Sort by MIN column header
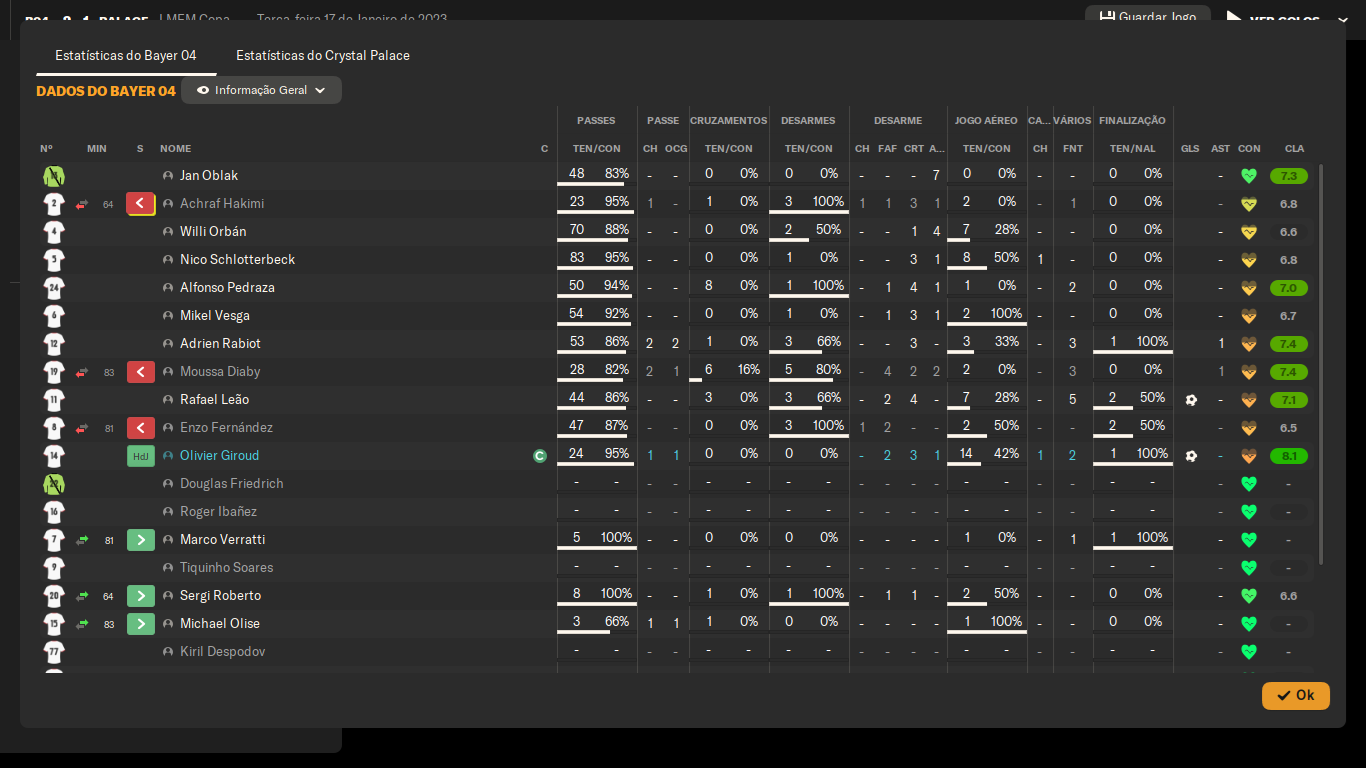 point(97,149)
